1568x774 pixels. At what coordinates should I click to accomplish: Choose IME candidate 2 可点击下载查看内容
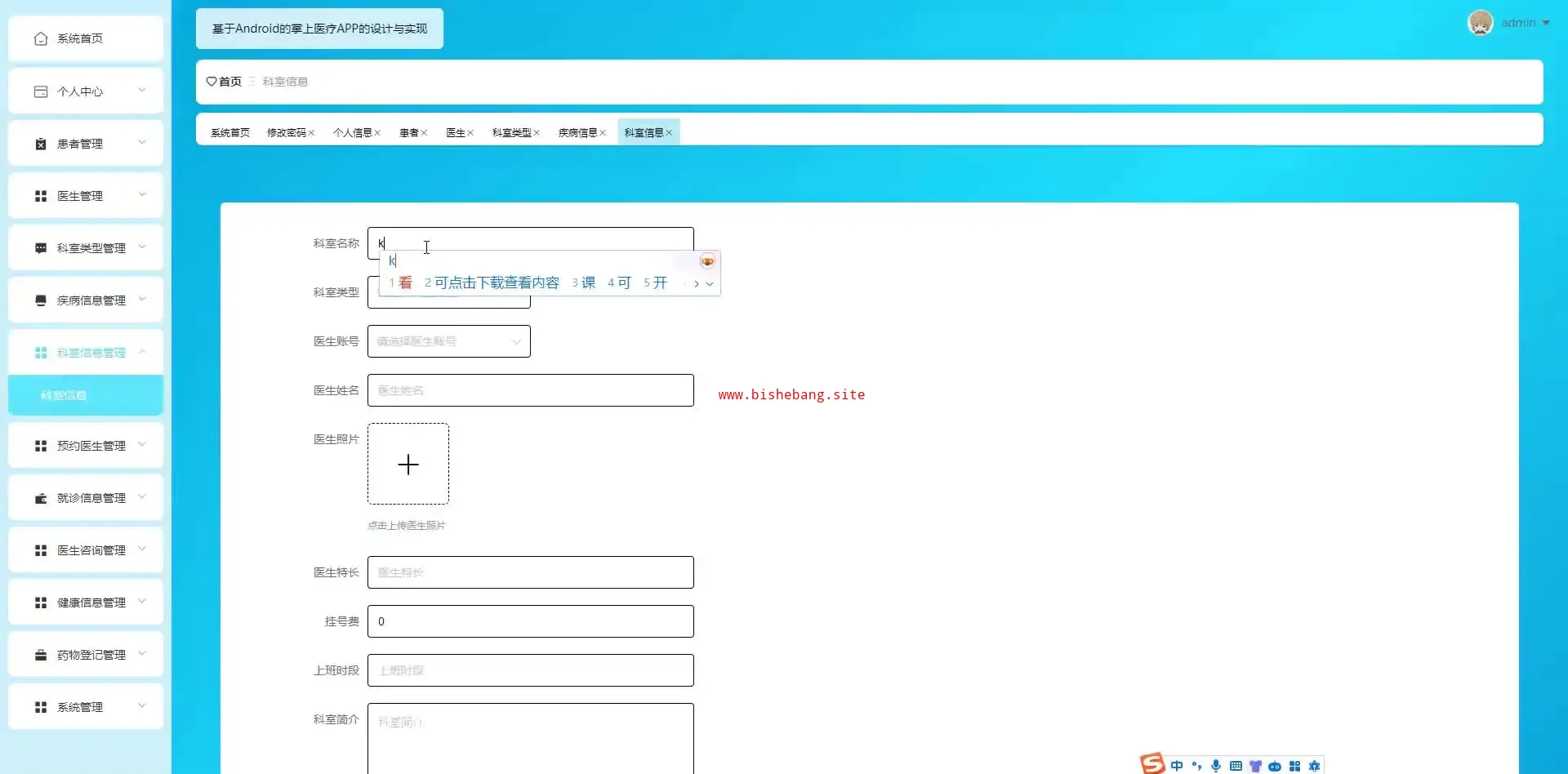coord(492,283)
